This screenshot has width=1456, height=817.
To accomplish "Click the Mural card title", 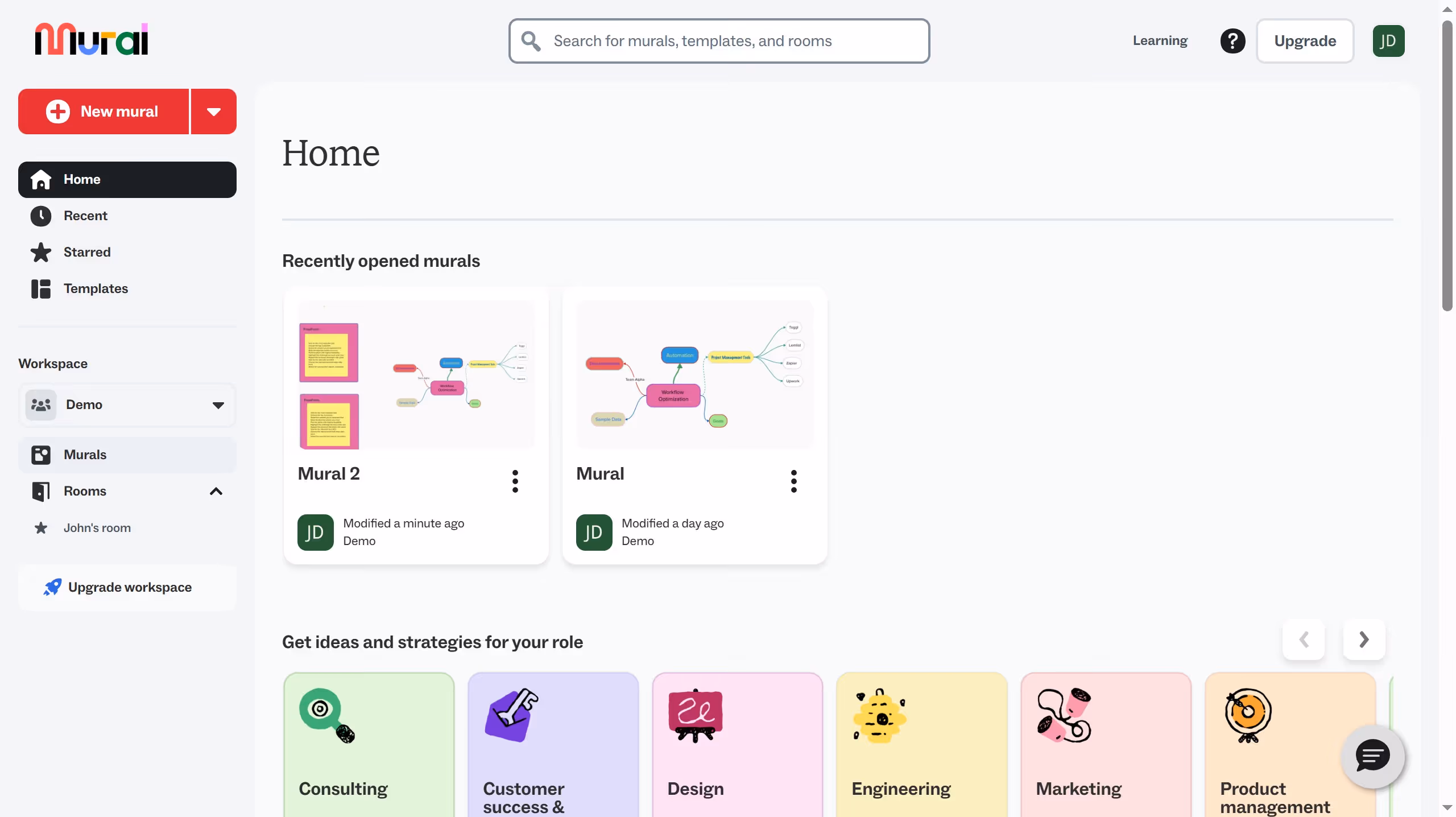I will point(600,474).
